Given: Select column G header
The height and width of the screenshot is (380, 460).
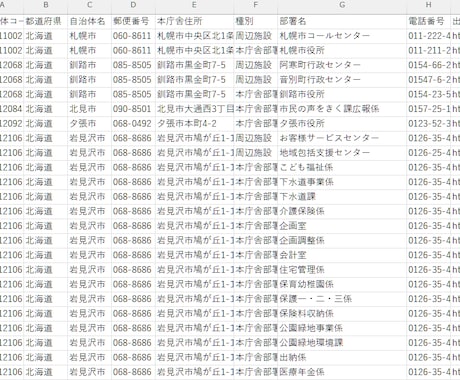Looking at the screenshot, I should (342, 5).
